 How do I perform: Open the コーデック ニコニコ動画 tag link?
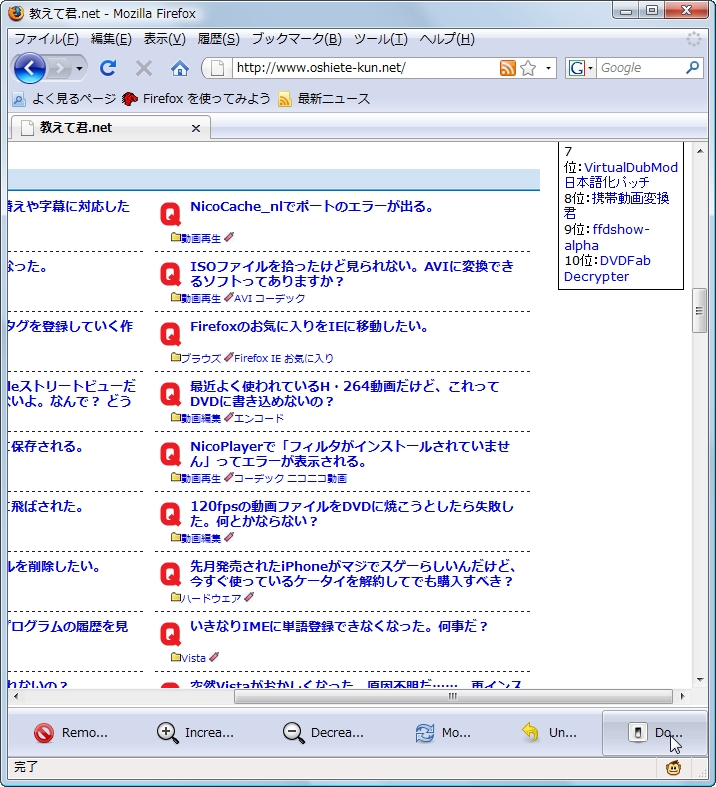point(290,478)
